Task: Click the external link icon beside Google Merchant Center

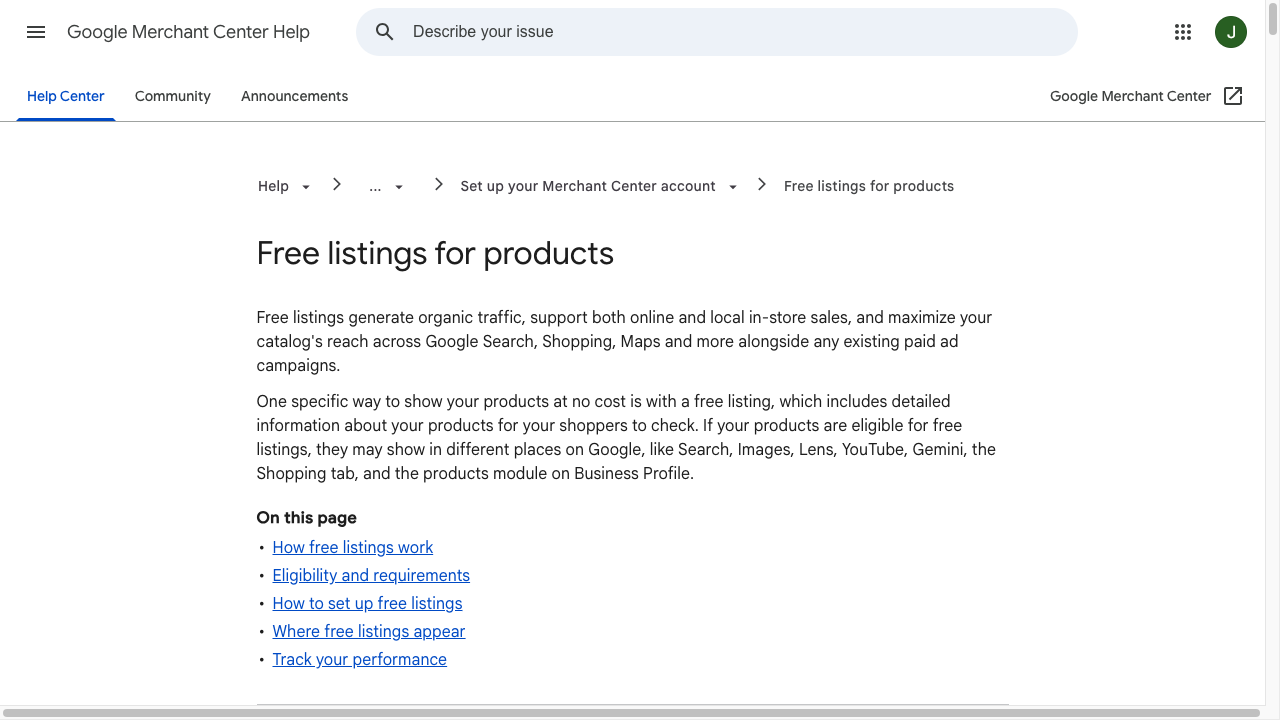Action: coord(1233,96)
